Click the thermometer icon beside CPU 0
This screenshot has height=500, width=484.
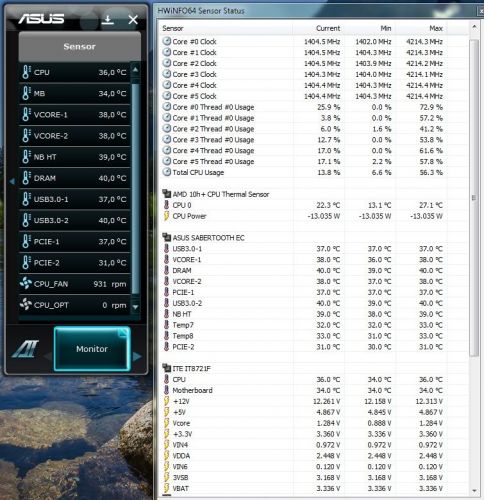coord(166,205)
